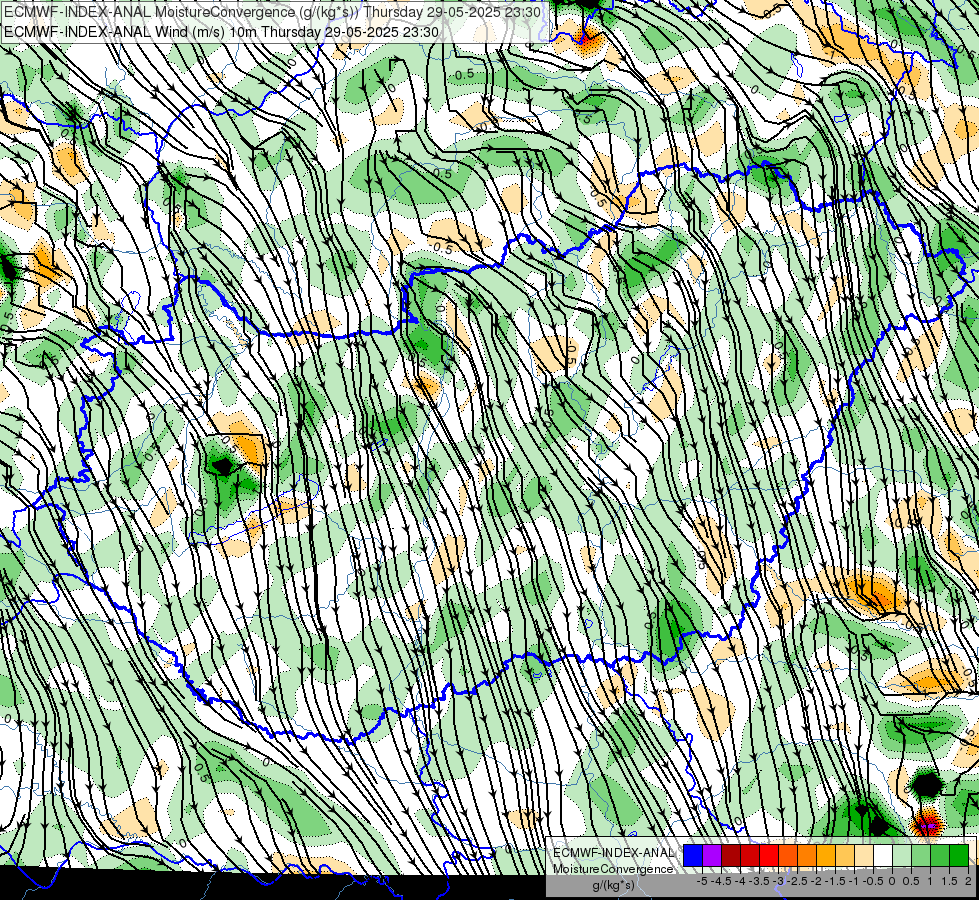Click the -1.5 tick label in legend

[835, 881]
